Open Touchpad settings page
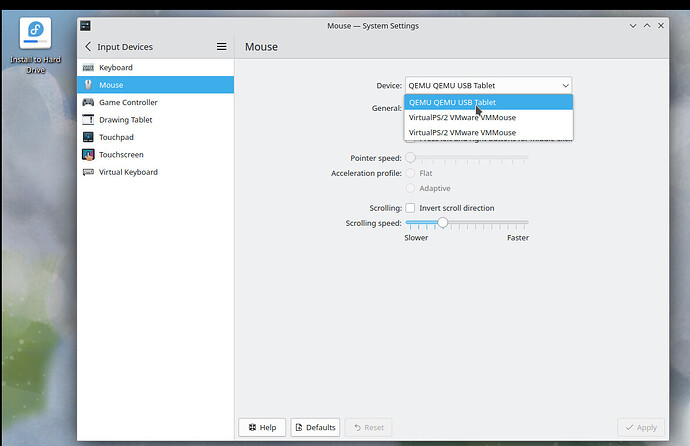690x446 pixels. [155, 137]
